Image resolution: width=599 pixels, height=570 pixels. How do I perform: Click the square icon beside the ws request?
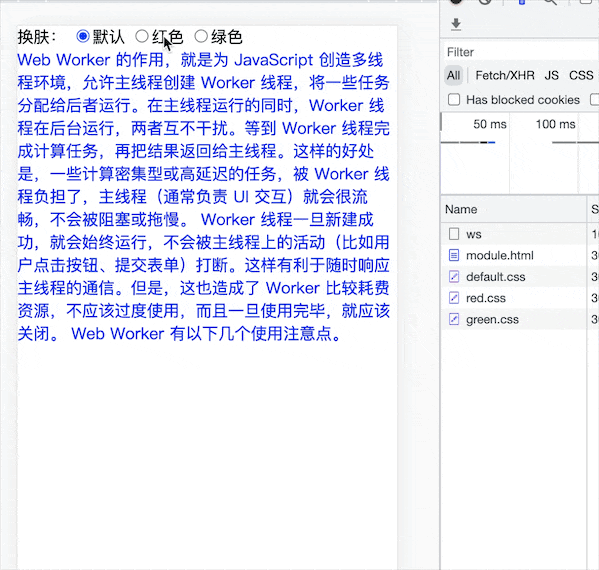click(454, 234)
